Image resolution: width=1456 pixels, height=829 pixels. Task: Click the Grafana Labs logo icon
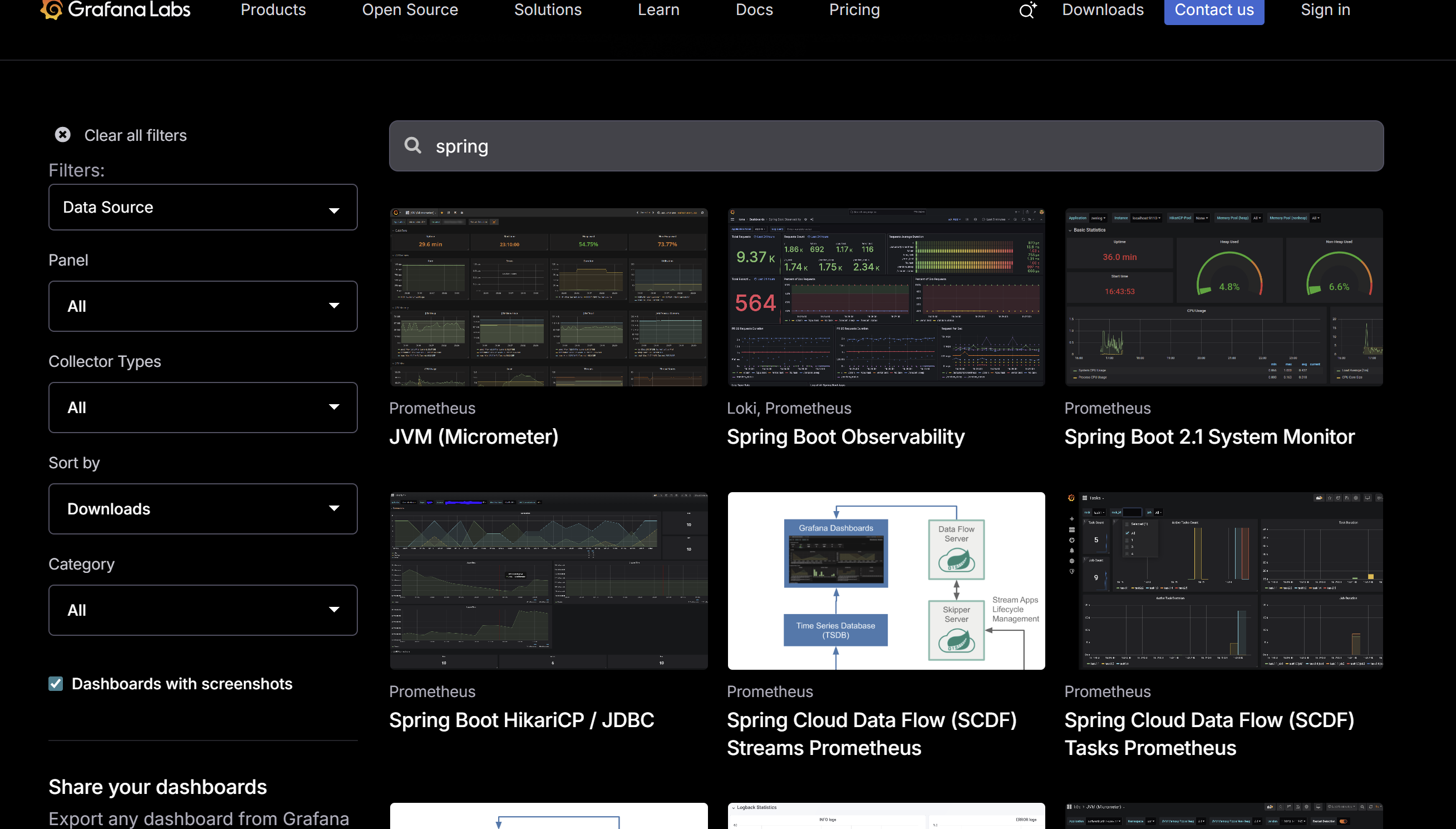click(x=51, y=9)
